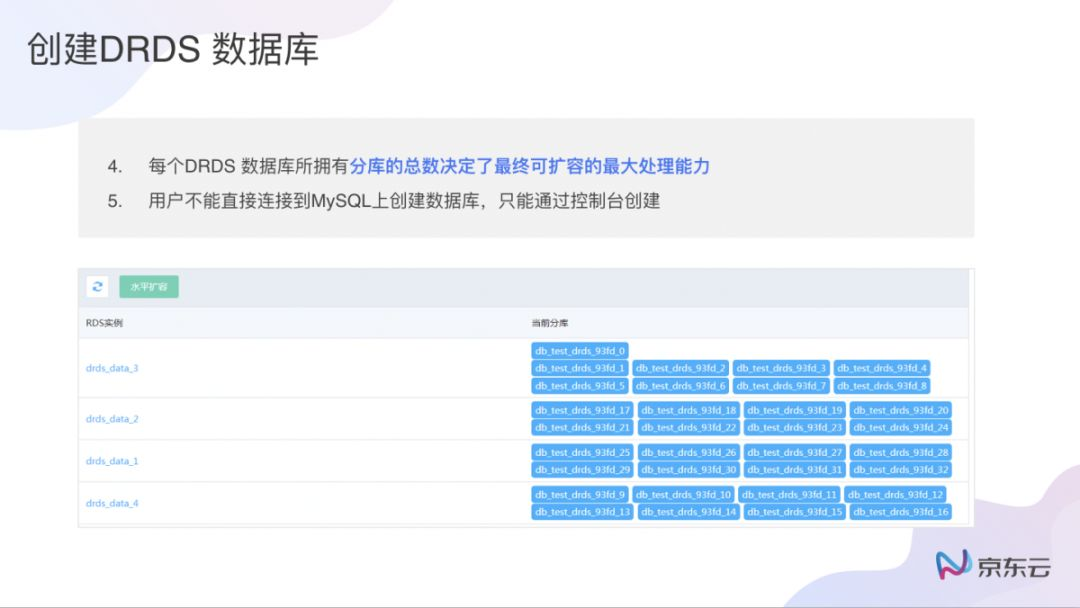Screen dimensions: 1080x608
Task: Select the db_test_drds_93fd_26 tag
Action: [688, 452]
